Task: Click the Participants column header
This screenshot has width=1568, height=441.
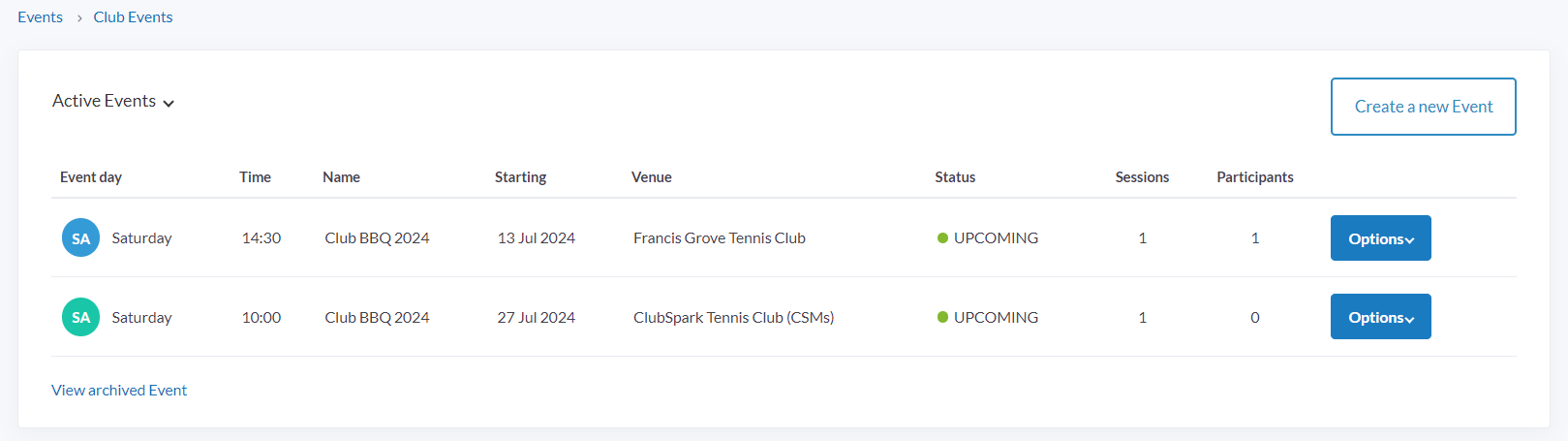Action: point(1254,177)
